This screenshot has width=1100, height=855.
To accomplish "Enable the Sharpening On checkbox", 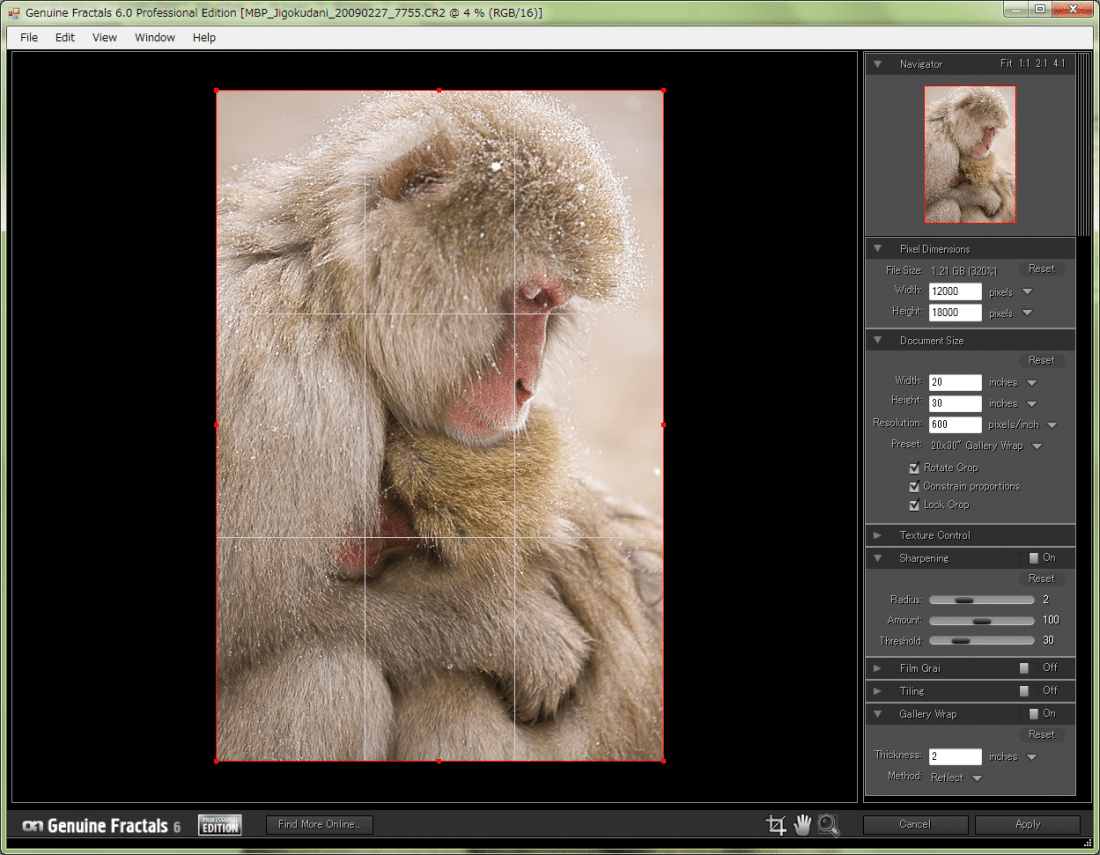I will coord(1033,558).
